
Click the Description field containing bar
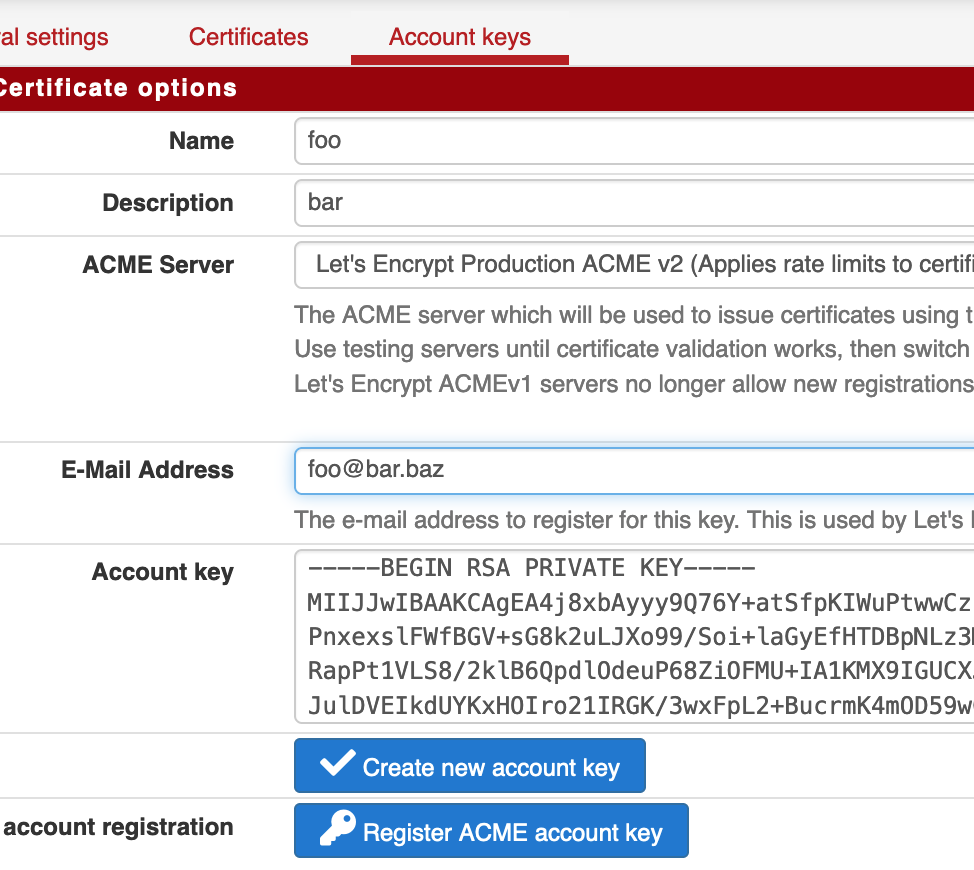(x=634, y=203)
